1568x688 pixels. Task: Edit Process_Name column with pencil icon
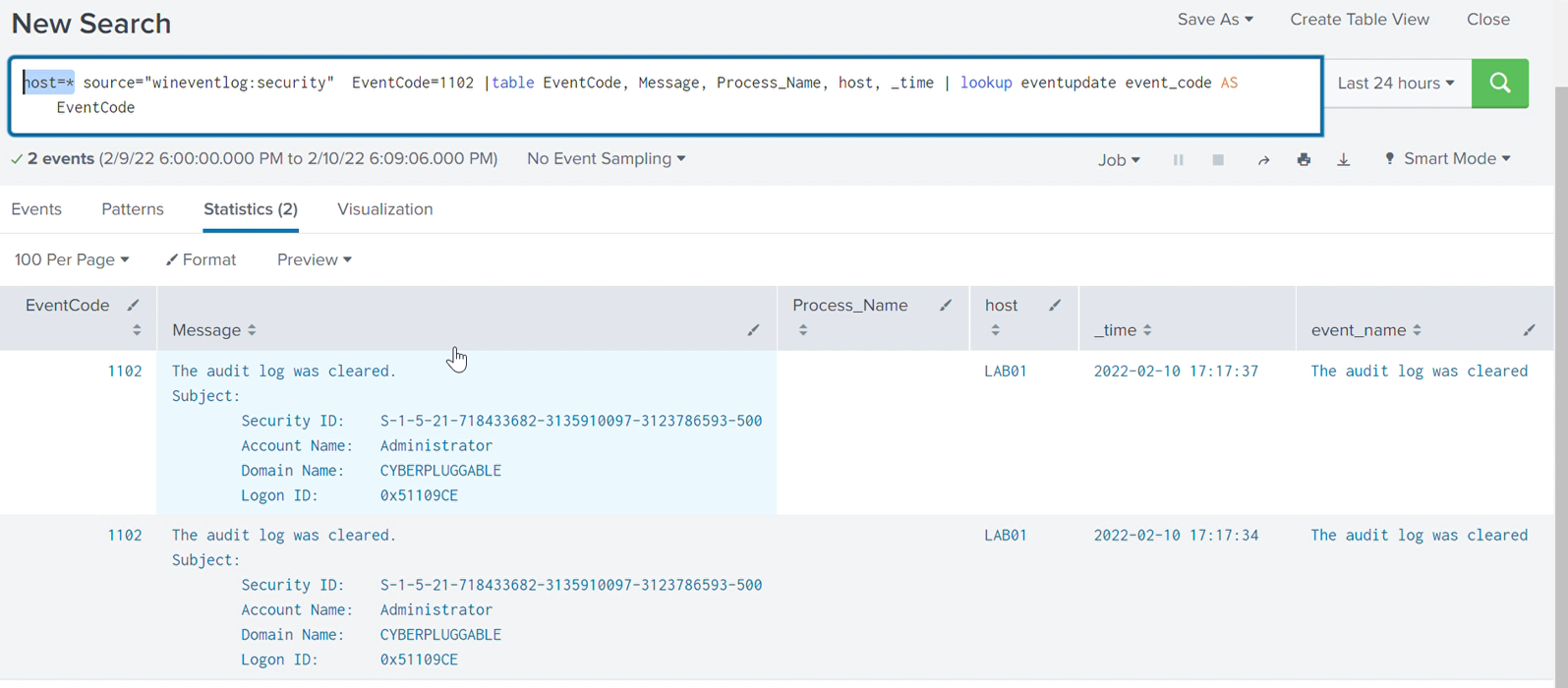coord(946,306)
